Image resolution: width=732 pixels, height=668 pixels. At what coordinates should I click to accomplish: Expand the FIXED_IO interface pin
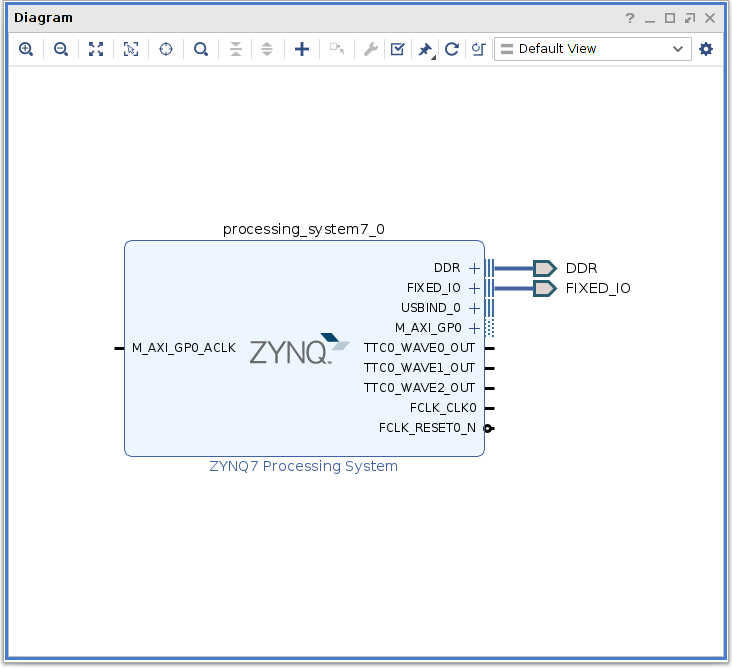(474, 288)
